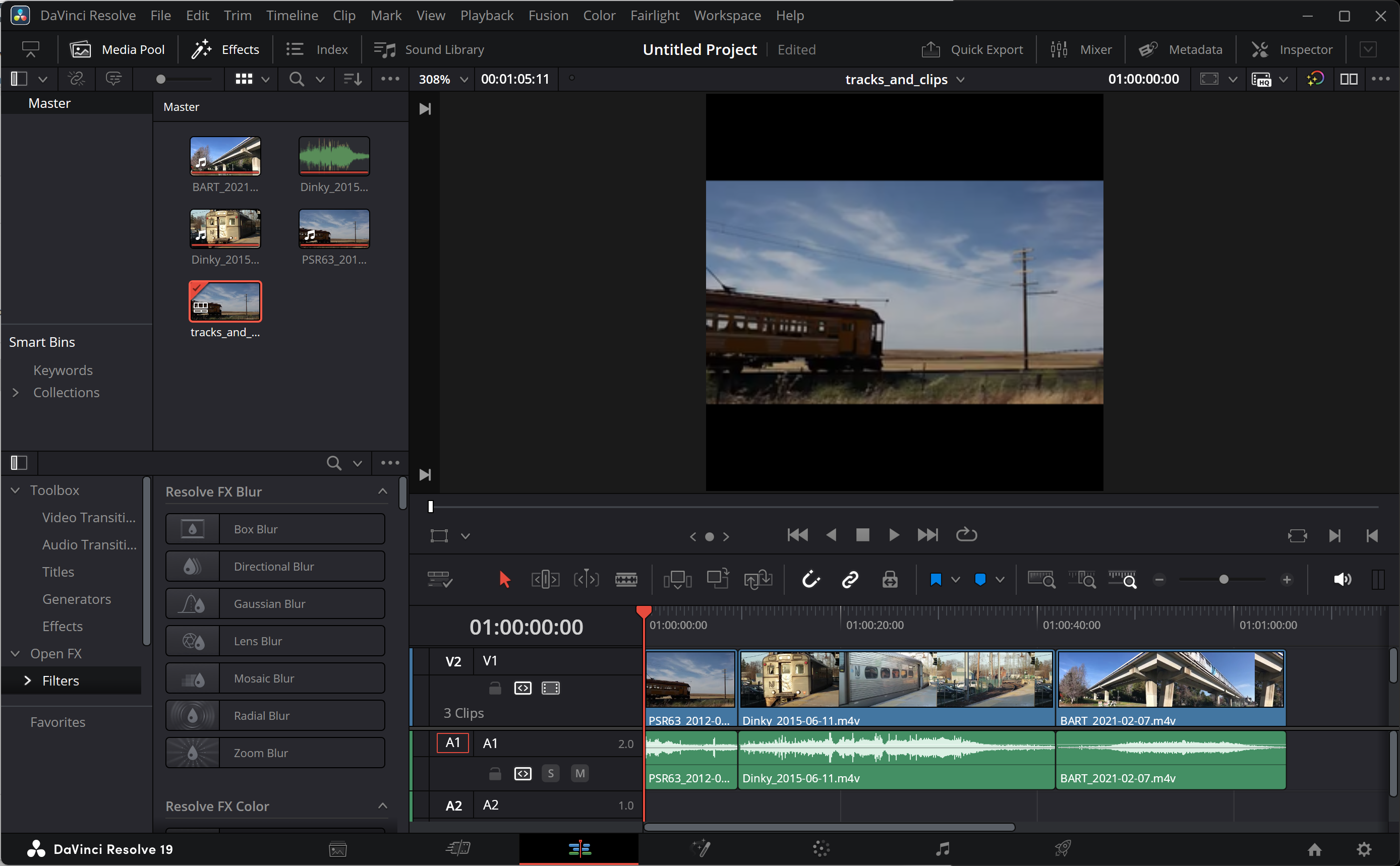The height and width of the screenshot is (866, 1400).
Task: Open project settings gear icon
Action: click(1364, 849)
